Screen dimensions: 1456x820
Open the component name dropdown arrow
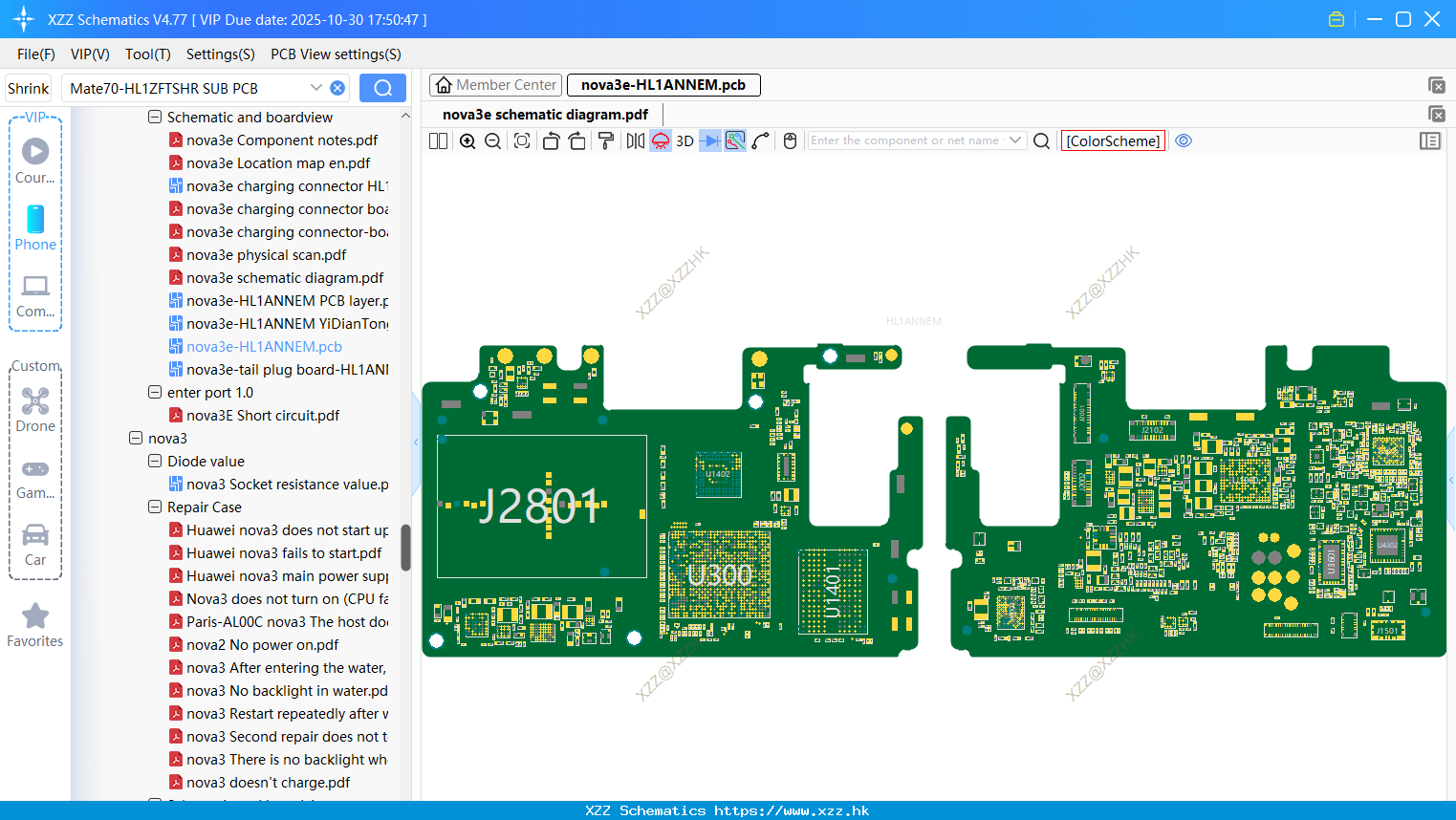pyautogui.click(x=1015, y=140)
